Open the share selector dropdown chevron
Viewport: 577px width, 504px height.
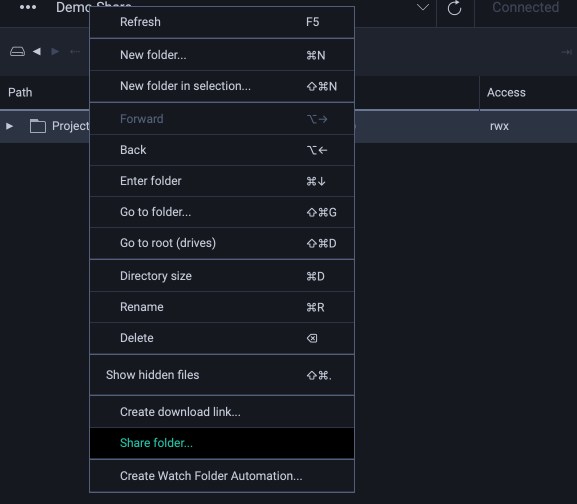[x=423, y=7]
